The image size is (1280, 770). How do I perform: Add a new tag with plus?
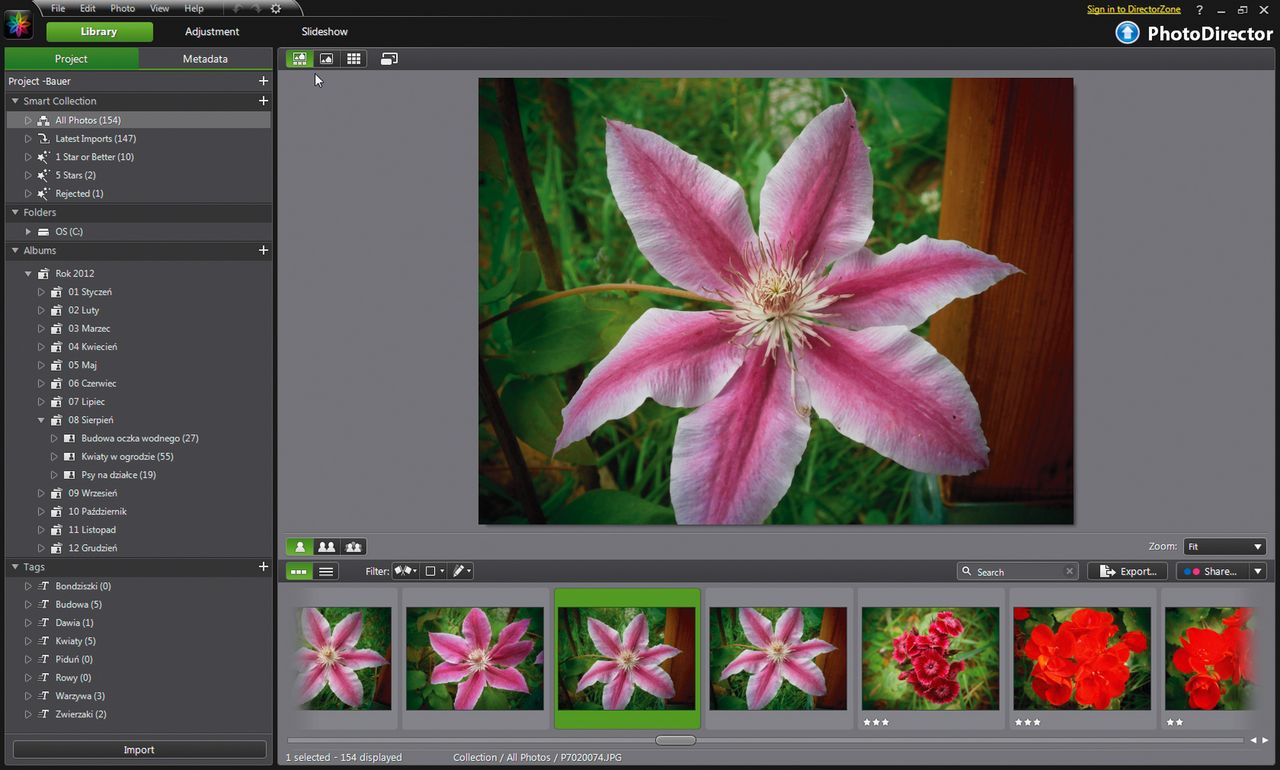point(264,567)
